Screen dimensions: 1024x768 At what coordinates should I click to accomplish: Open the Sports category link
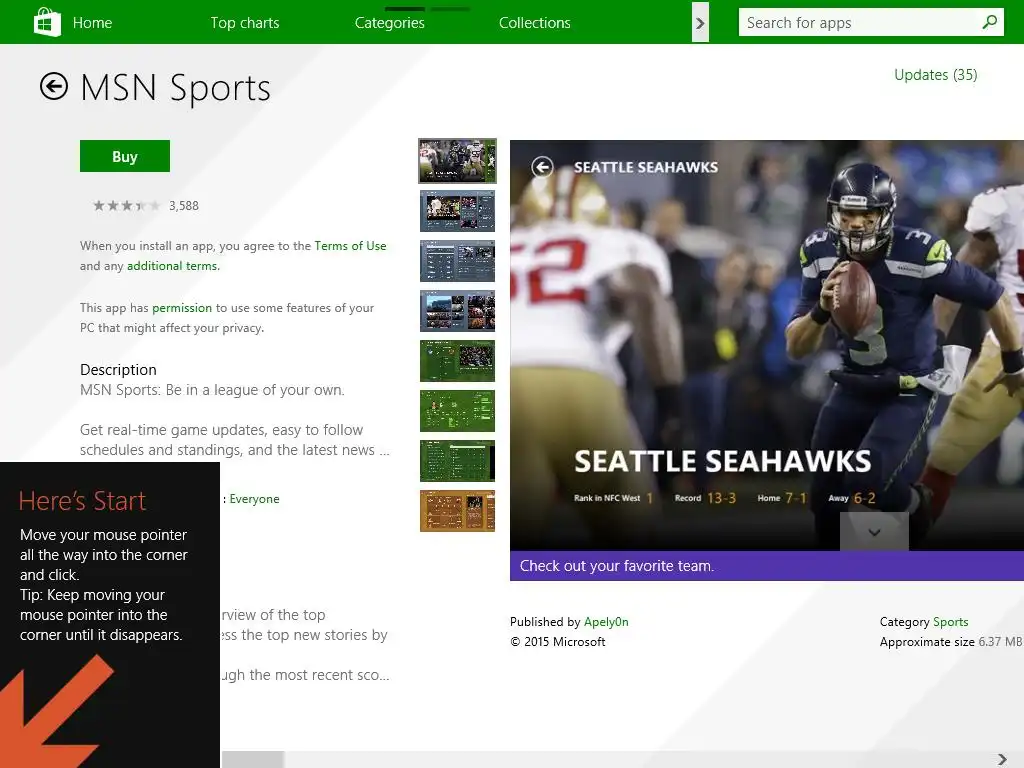[x=950, y=622]
